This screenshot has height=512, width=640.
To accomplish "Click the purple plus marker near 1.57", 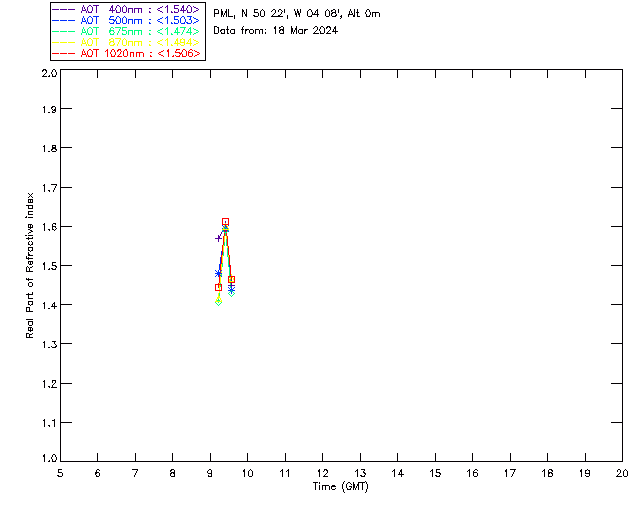I will [x=218, y=238].
